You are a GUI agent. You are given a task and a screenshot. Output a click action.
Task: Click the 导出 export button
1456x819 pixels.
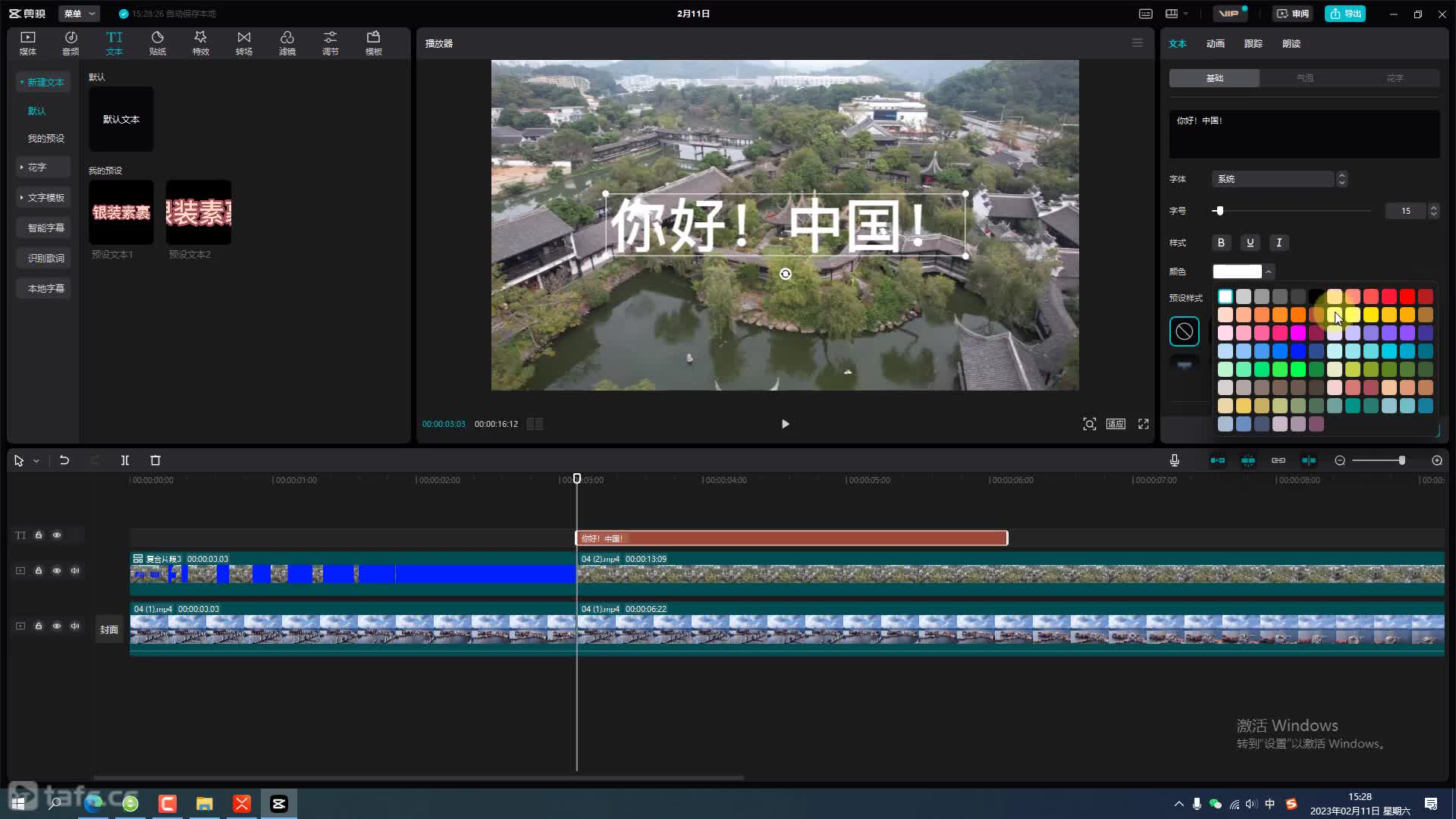pyautogui.click(x=1345, y=14)
